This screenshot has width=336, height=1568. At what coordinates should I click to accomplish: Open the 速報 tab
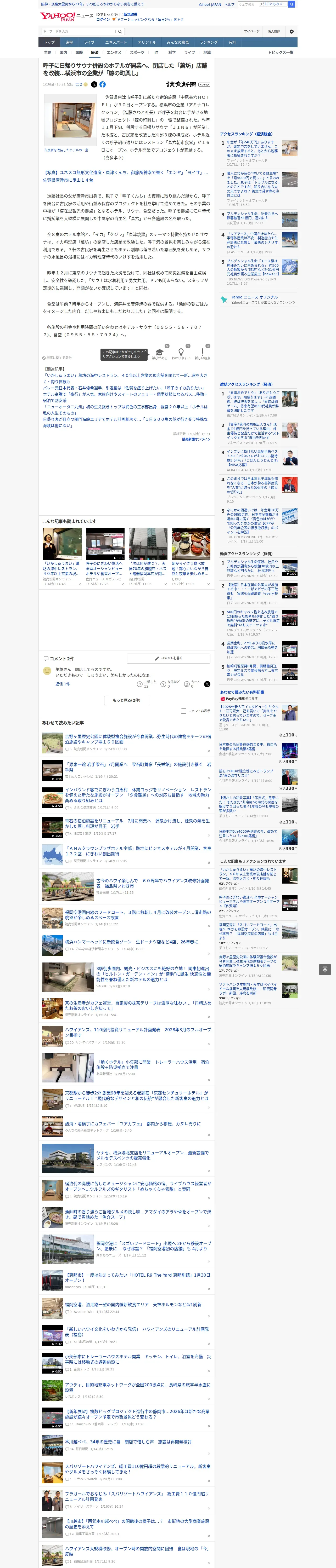(x=69, y=43)
